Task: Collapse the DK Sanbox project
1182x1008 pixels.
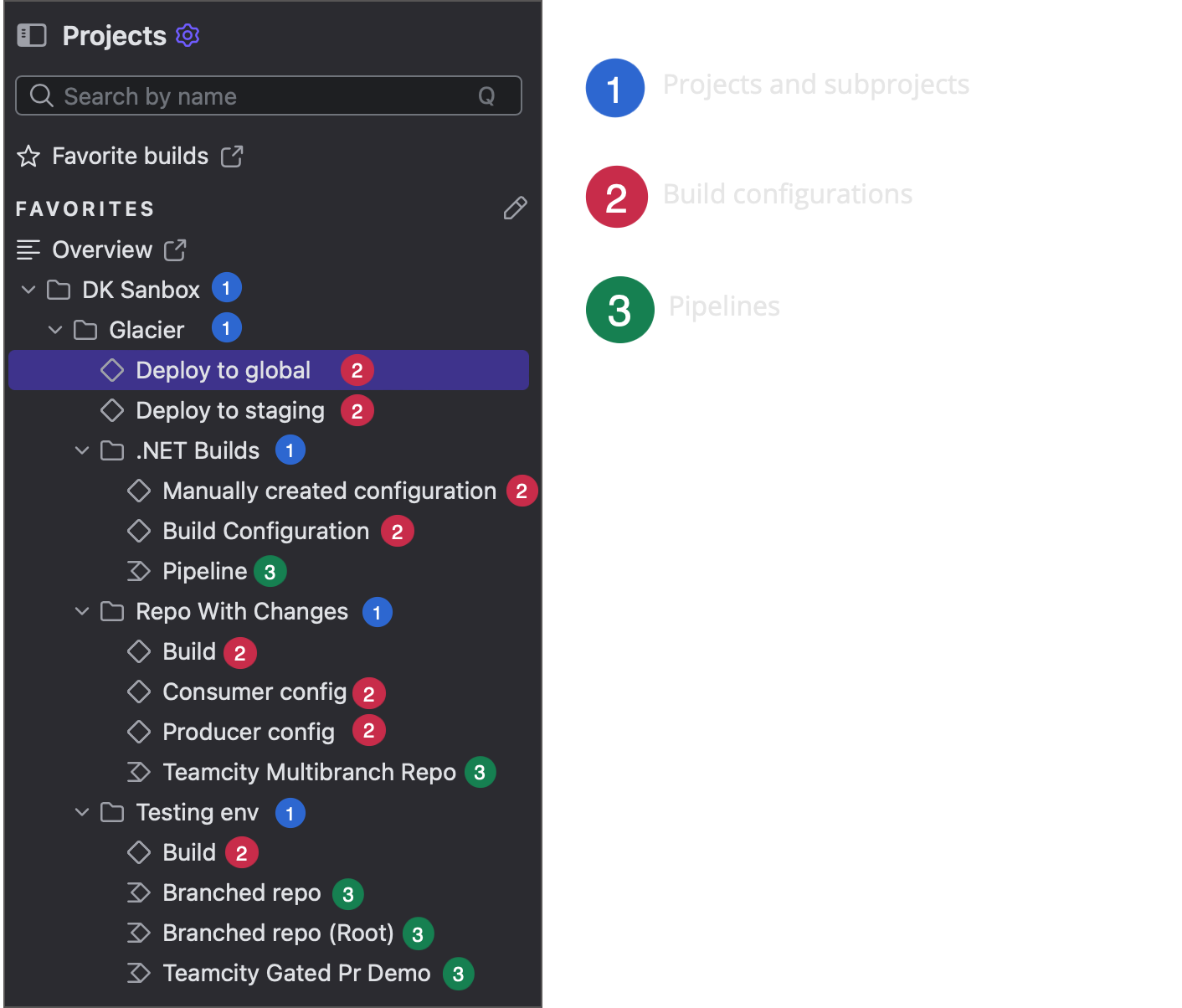Action: pos(28,290)
